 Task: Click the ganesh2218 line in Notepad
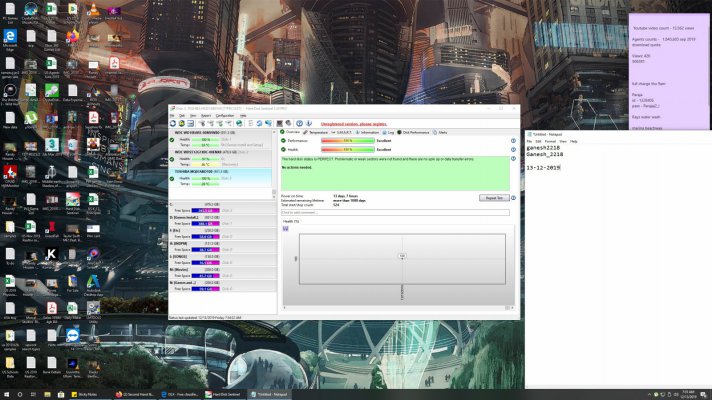pyautogui.click(x=543, y=148)
